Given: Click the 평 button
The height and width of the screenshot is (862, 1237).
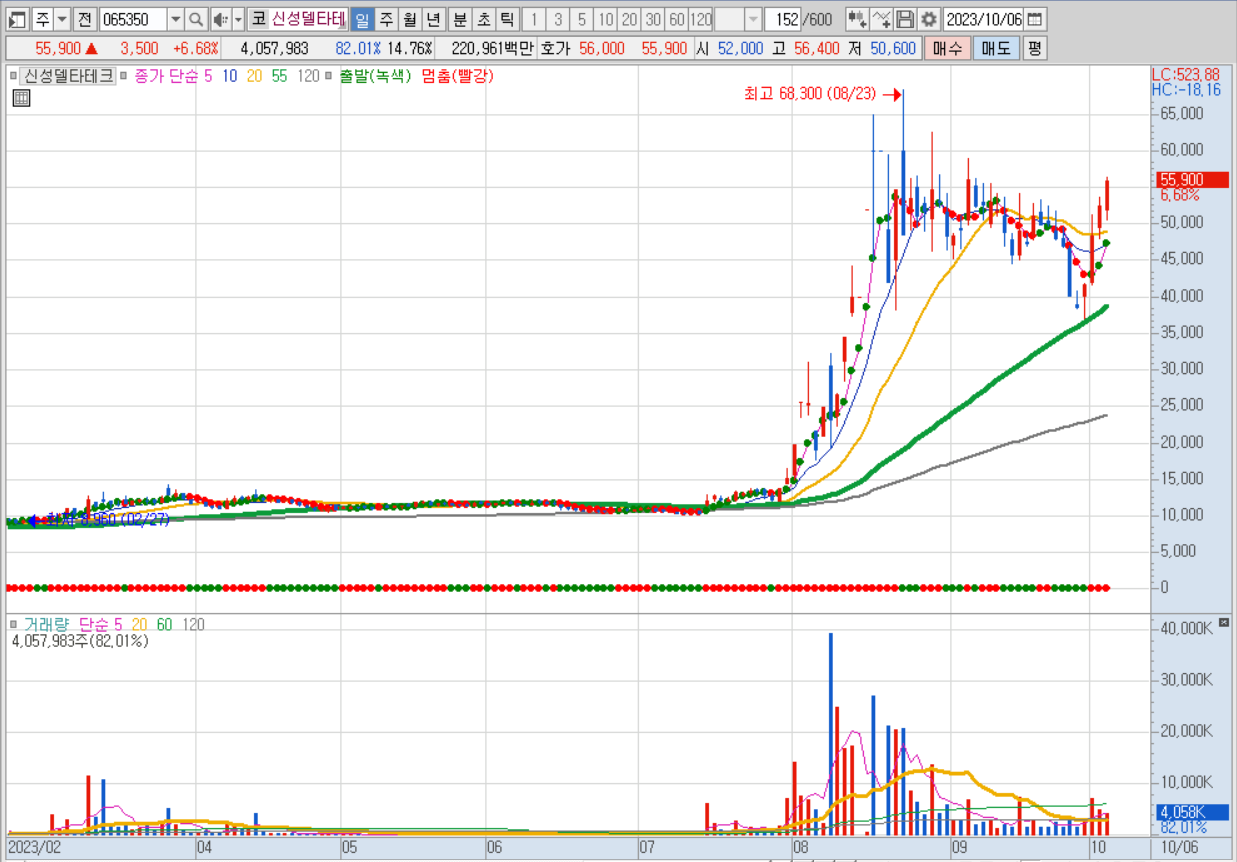Looking at the screenshot, I should [1034, 48].
